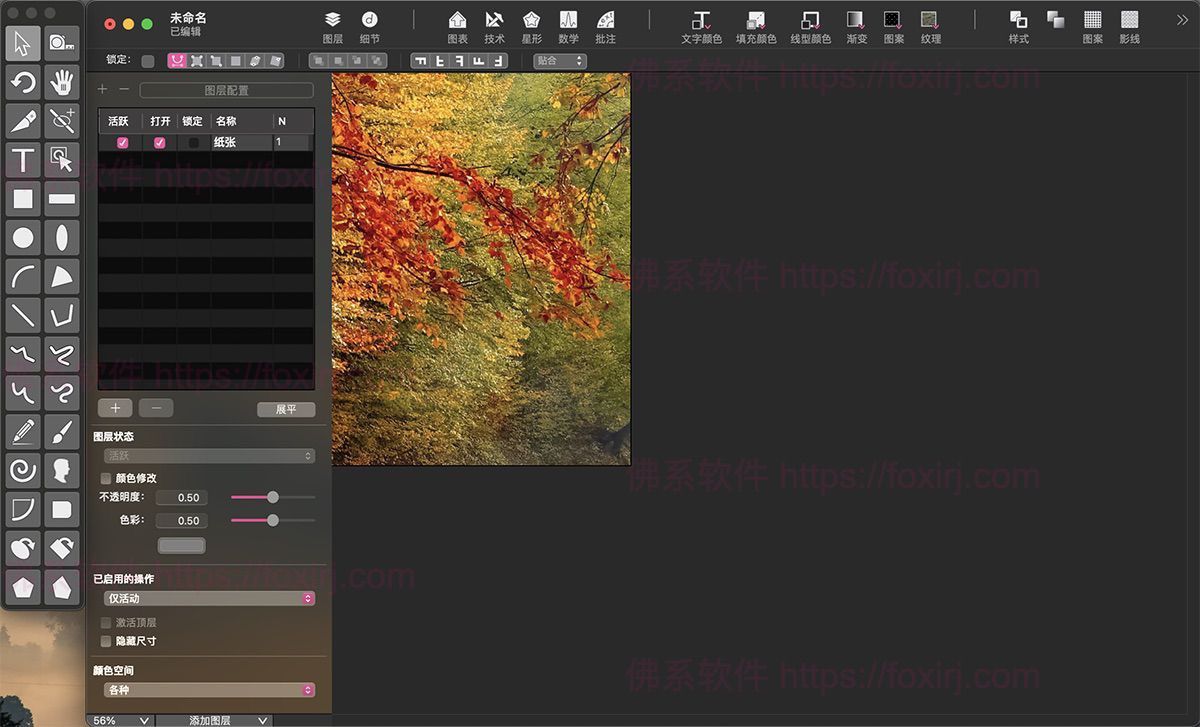Open the 仅活动 dropdown

tap(209, 599)
